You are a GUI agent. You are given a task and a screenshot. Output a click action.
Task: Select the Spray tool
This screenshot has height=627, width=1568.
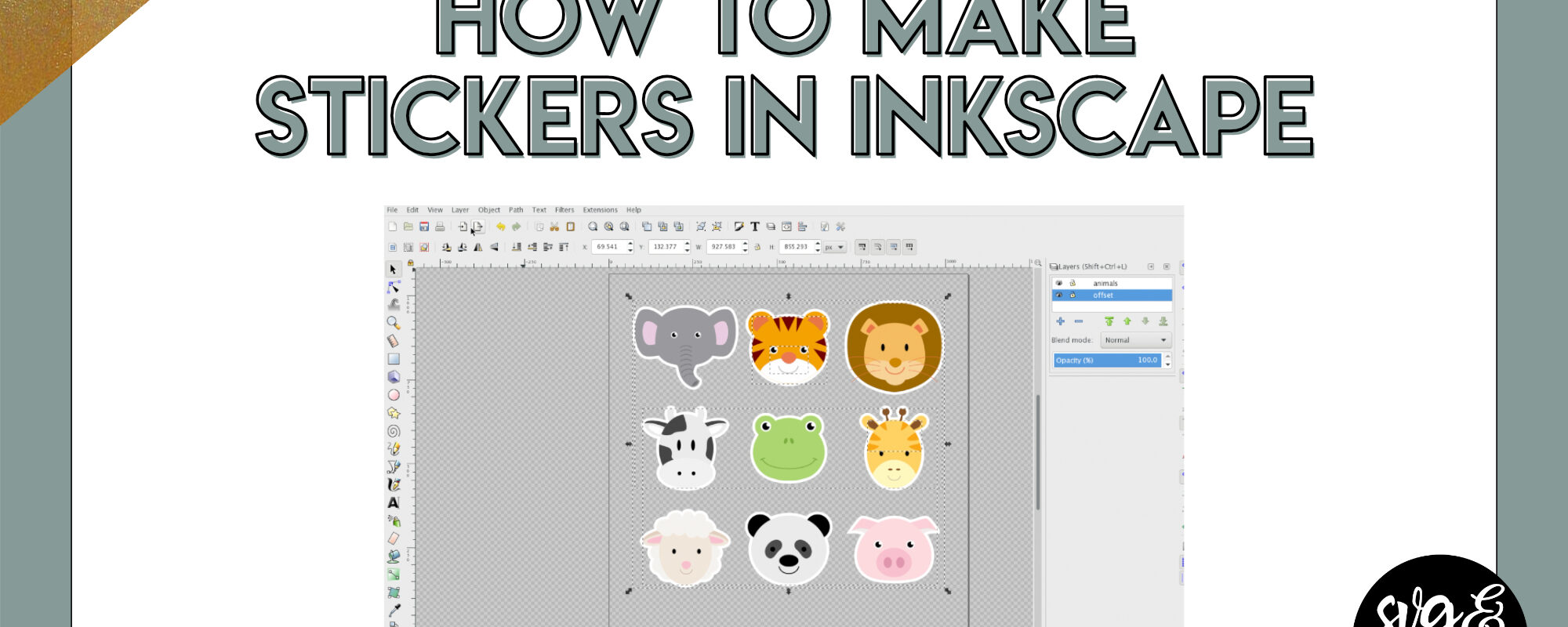pos(394,521)
